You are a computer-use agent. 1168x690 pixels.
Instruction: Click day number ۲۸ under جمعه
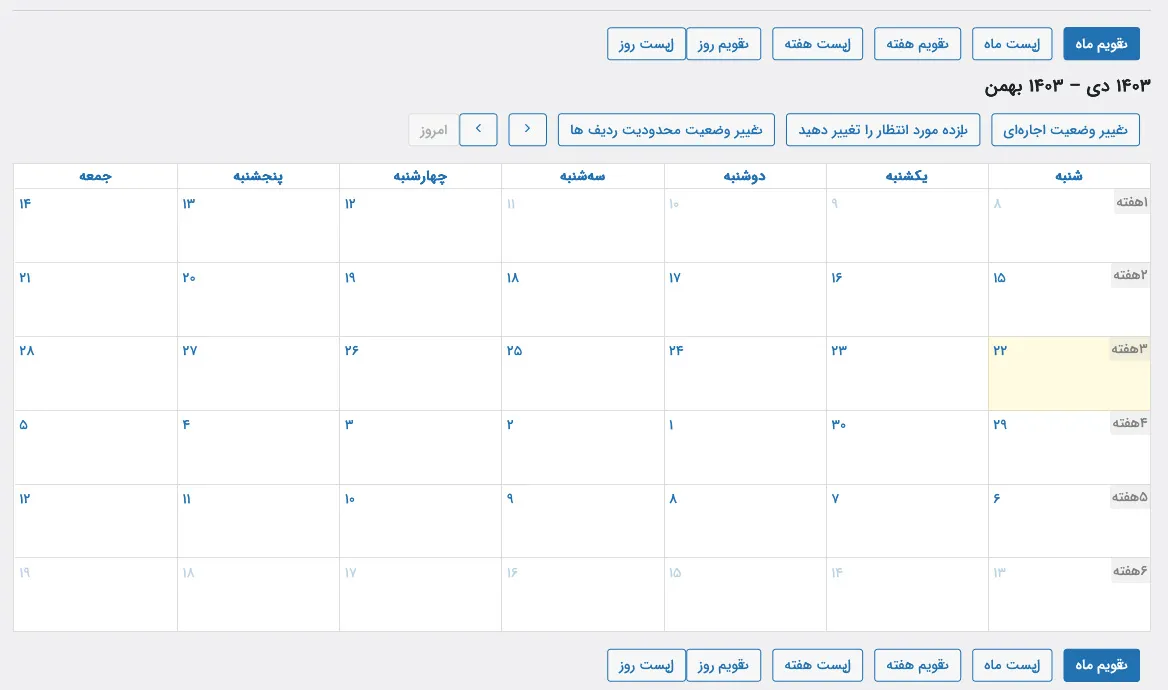click(27, 350)
